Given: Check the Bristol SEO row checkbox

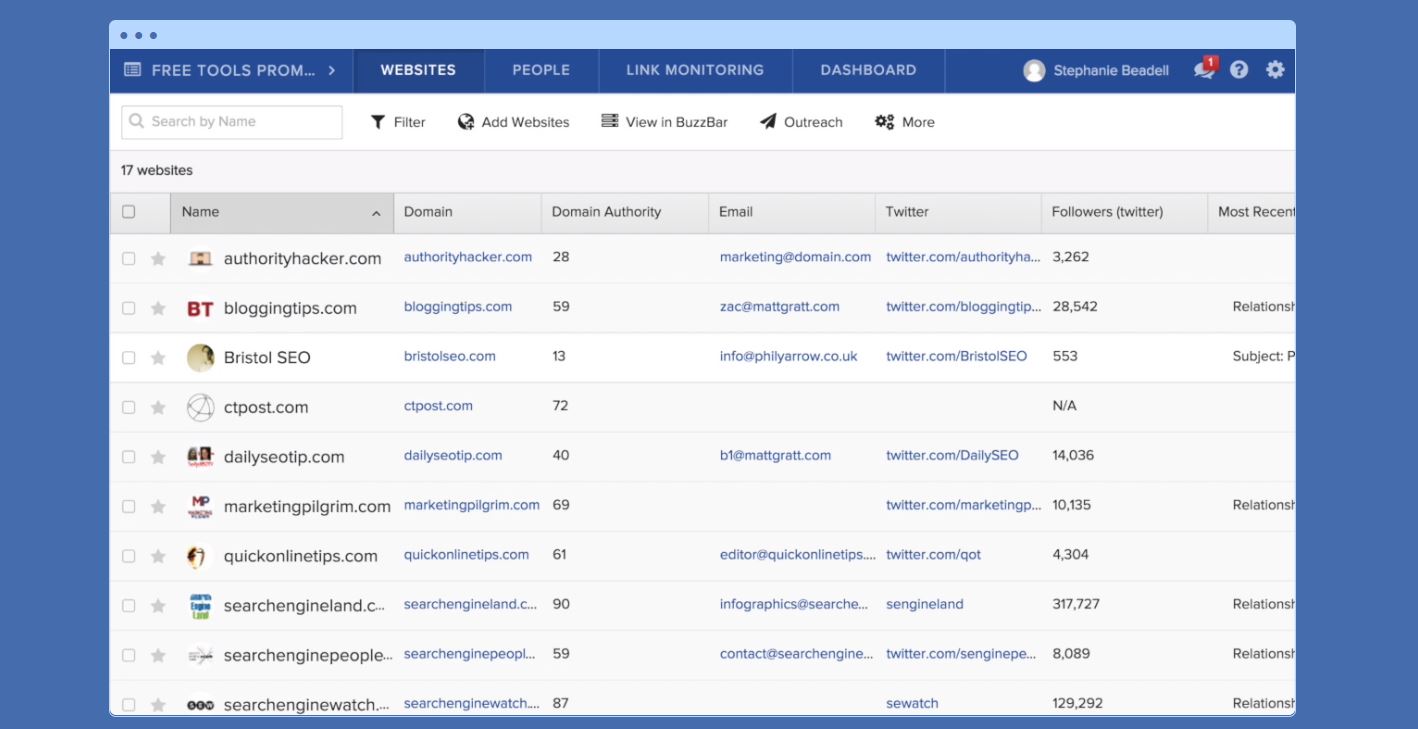Looking at the screenshot, I should [x=128, y=358].
